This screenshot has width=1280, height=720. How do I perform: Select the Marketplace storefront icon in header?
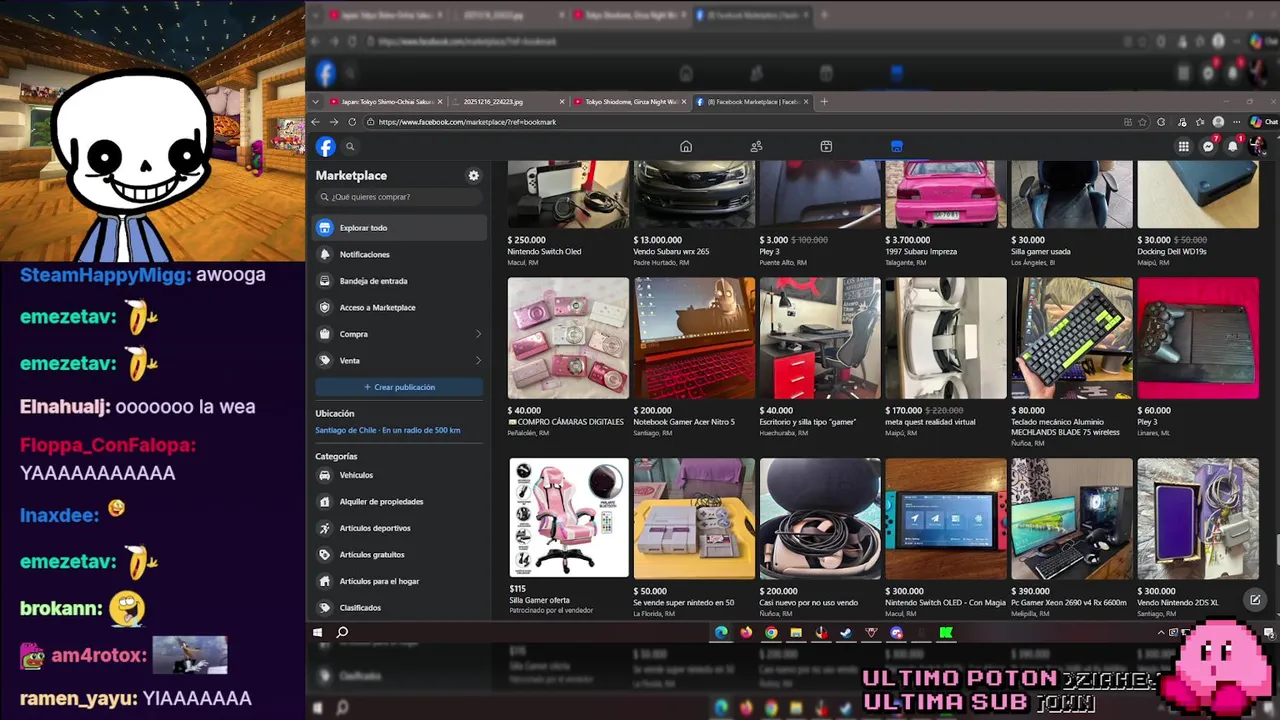tap(897, 146)
